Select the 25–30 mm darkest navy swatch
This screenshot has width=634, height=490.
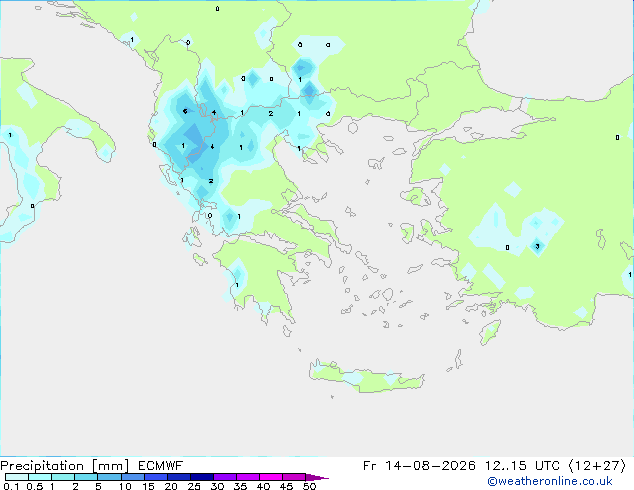202,477
